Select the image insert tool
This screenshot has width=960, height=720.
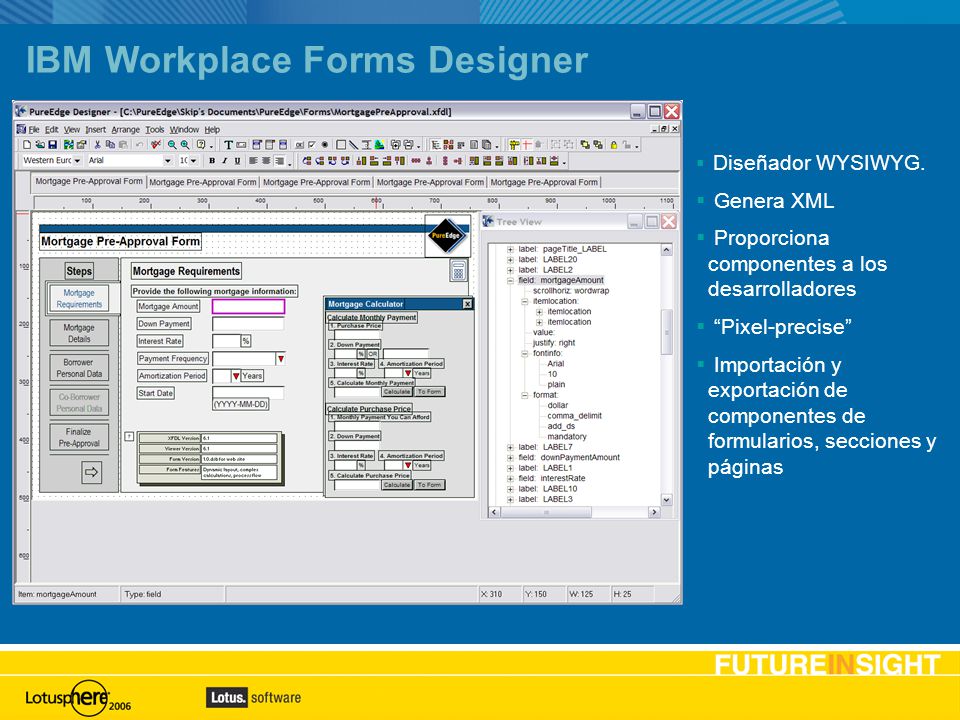click(379, 144)
